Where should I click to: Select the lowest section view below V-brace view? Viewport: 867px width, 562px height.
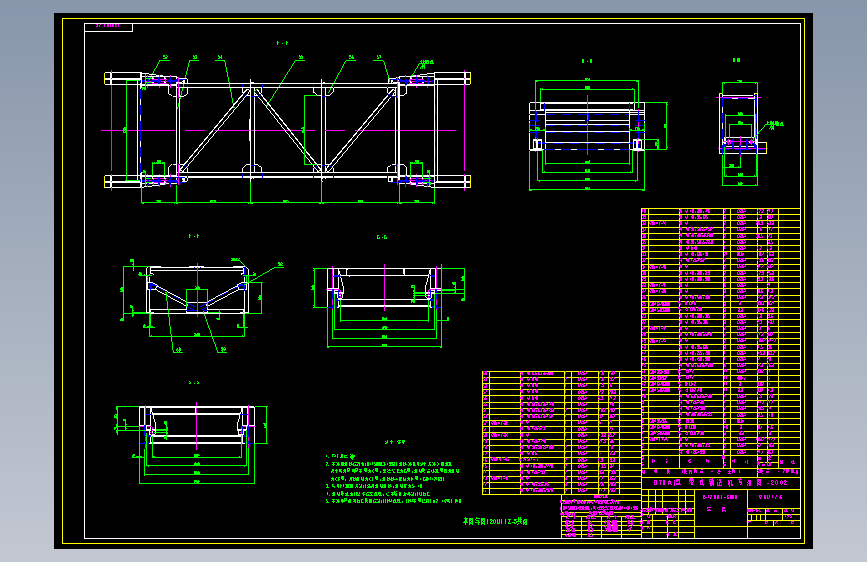coord(191,444)
